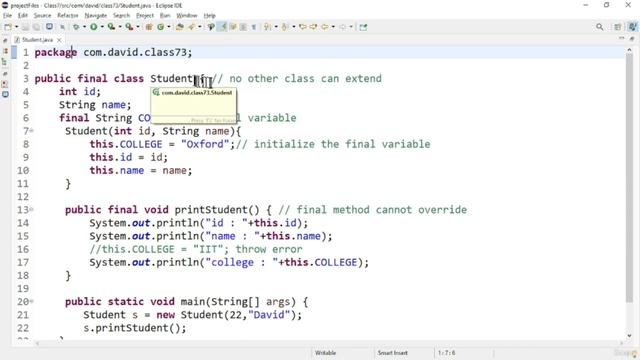The width and height of the screenshot is (640, 360).
Task: Click the Open Type folder icon
Action: 180,27
